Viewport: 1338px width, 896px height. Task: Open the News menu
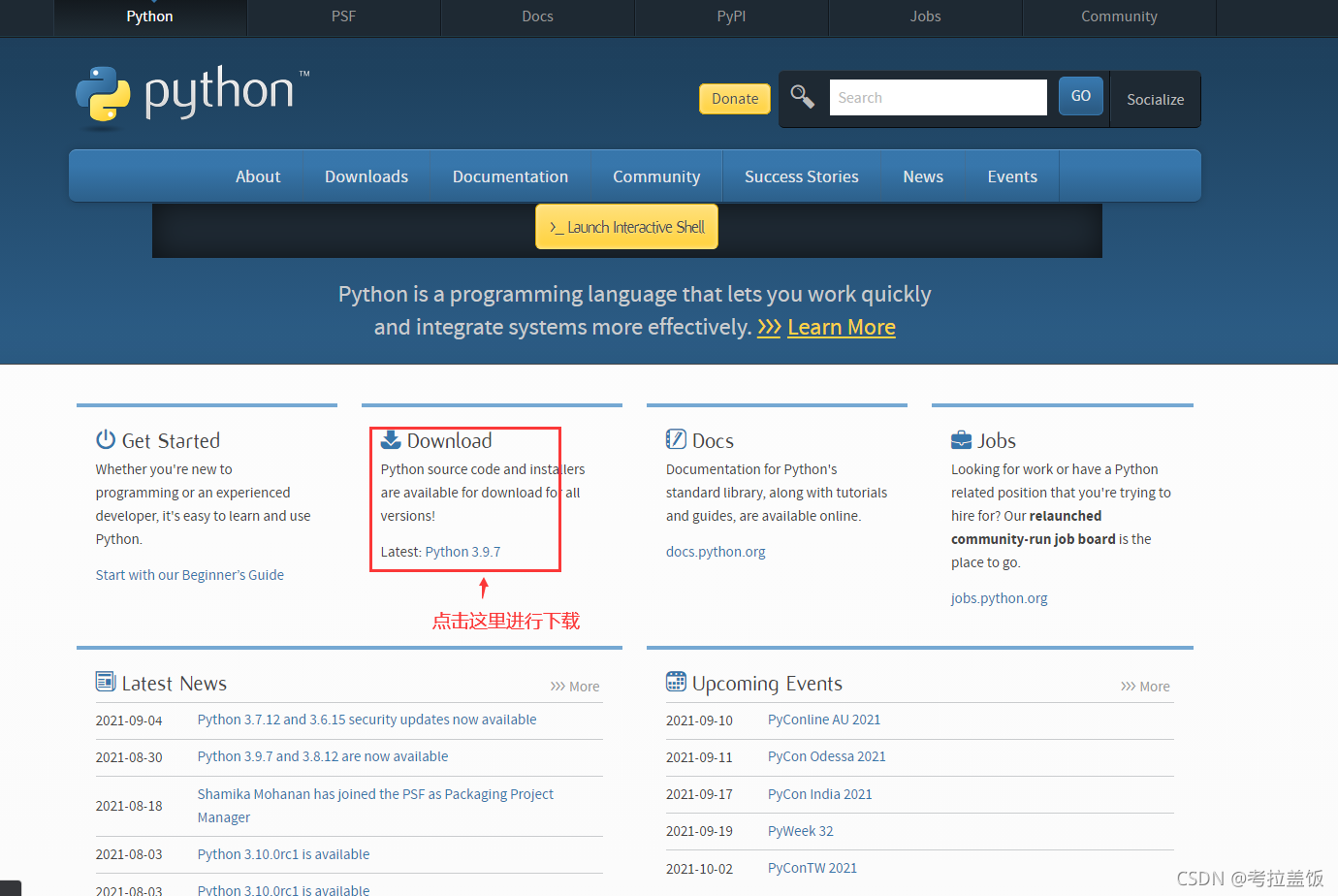point(923,176)
